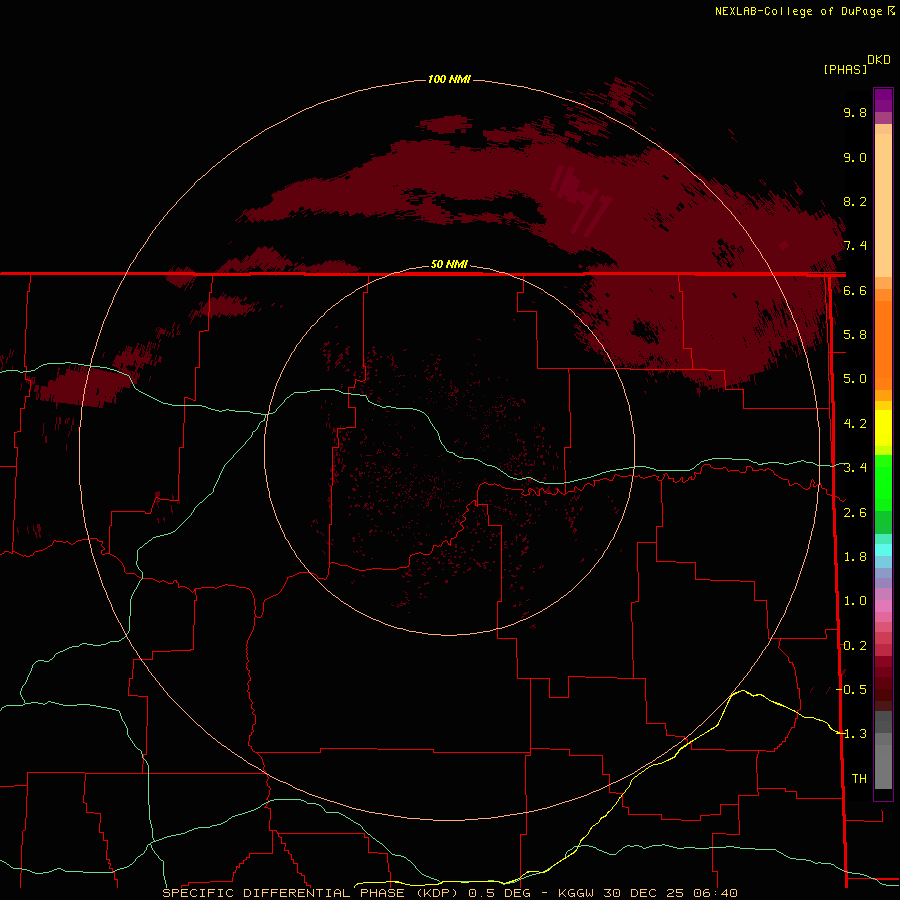Click the -1.3 legend value
The height and width of the screenshot is (900, 900).
tap(851, 734)
